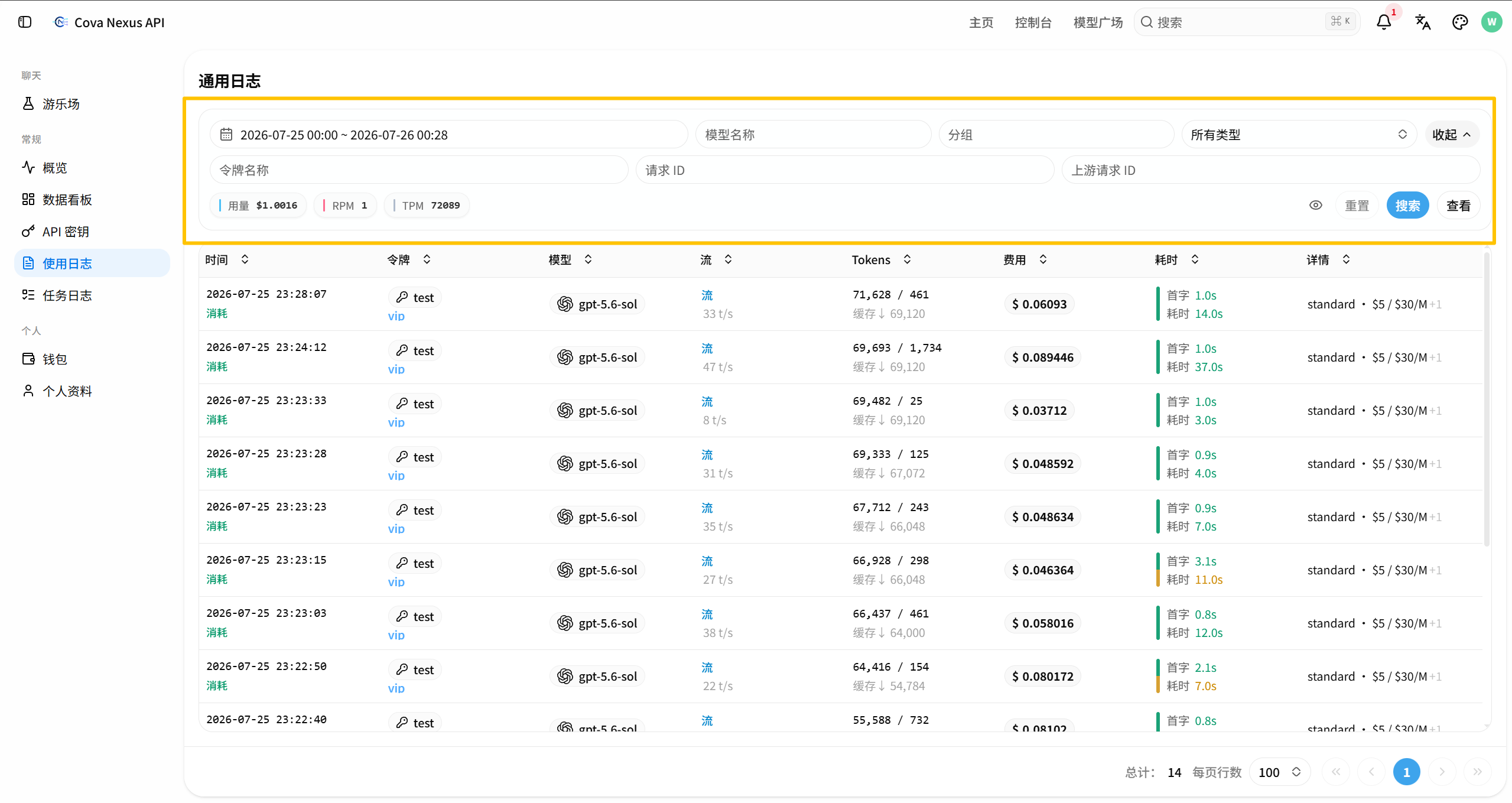The image size is (1512, 803).
Task: Click cost $ 0.089446 tag
Action: pyautogui.click(x=1043, y=357)
